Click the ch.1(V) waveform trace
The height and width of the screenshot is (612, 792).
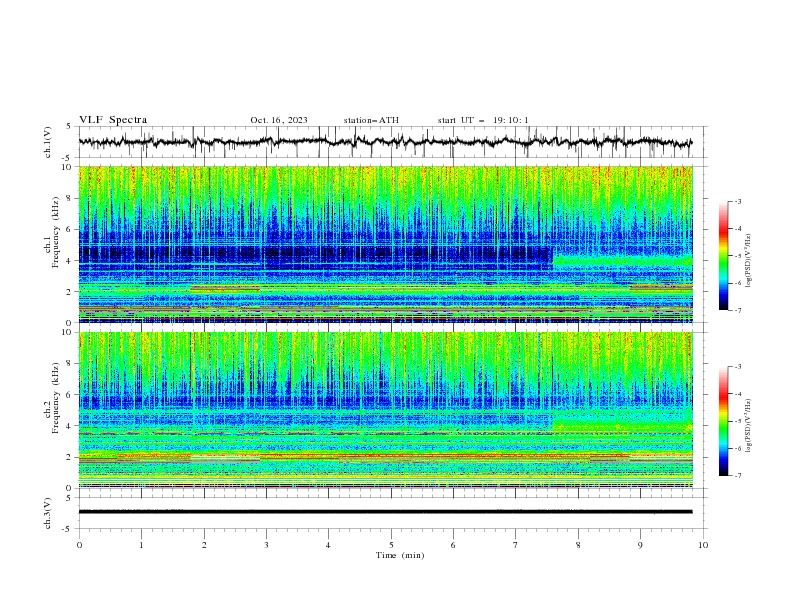point(385,142)
